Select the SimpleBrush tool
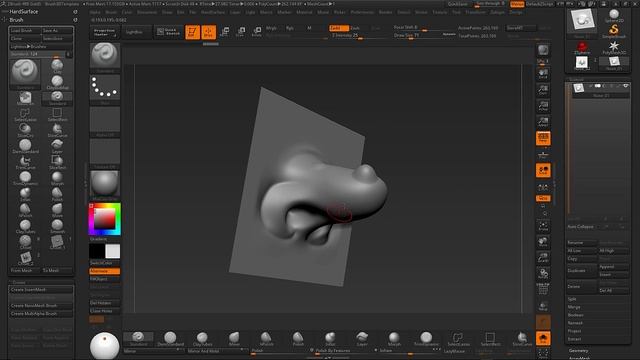Viewport: 640px width, 360px height. tap(613, 31)
